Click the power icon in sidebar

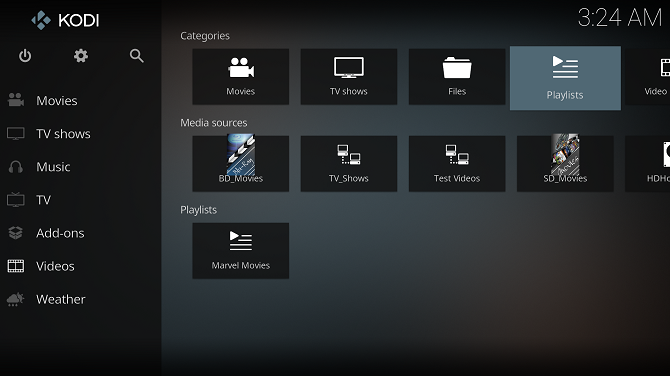tap(25, 56)
